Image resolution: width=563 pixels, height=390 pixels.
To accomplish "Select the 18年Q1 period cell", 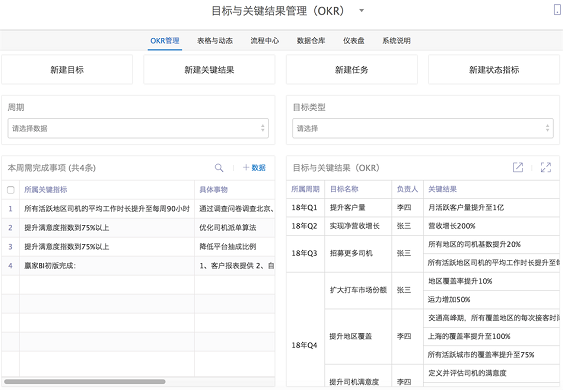I will pos(304,208).
